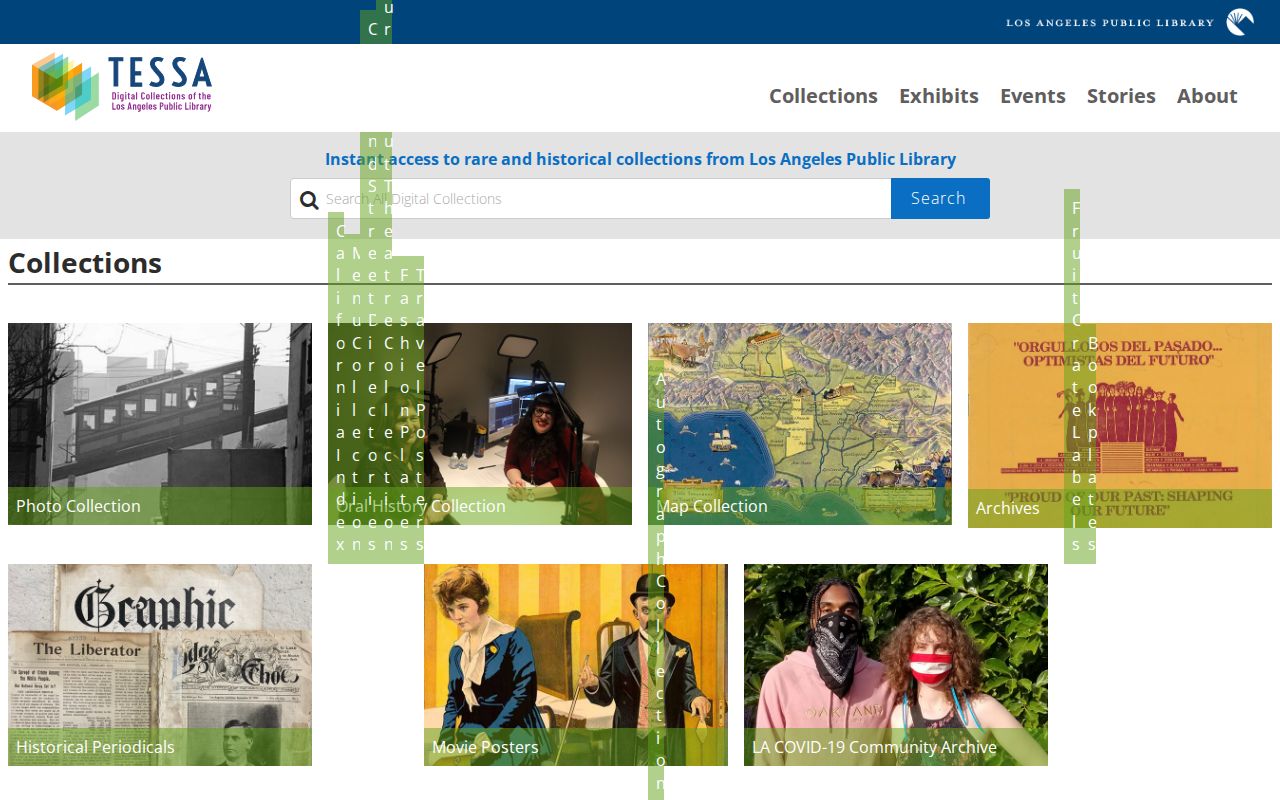Browse the Historical Periodicals thumbnail
The image size is (1280, 800).
click(160, 665)
